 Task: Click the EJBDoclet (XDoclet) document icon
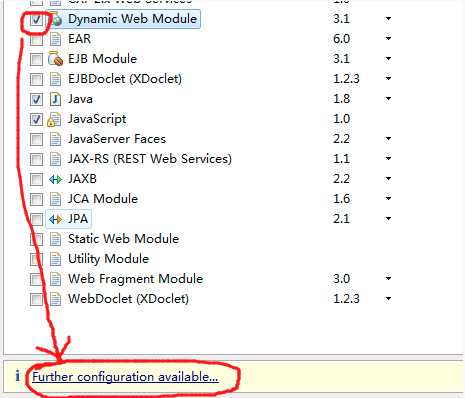click(55, 79)
